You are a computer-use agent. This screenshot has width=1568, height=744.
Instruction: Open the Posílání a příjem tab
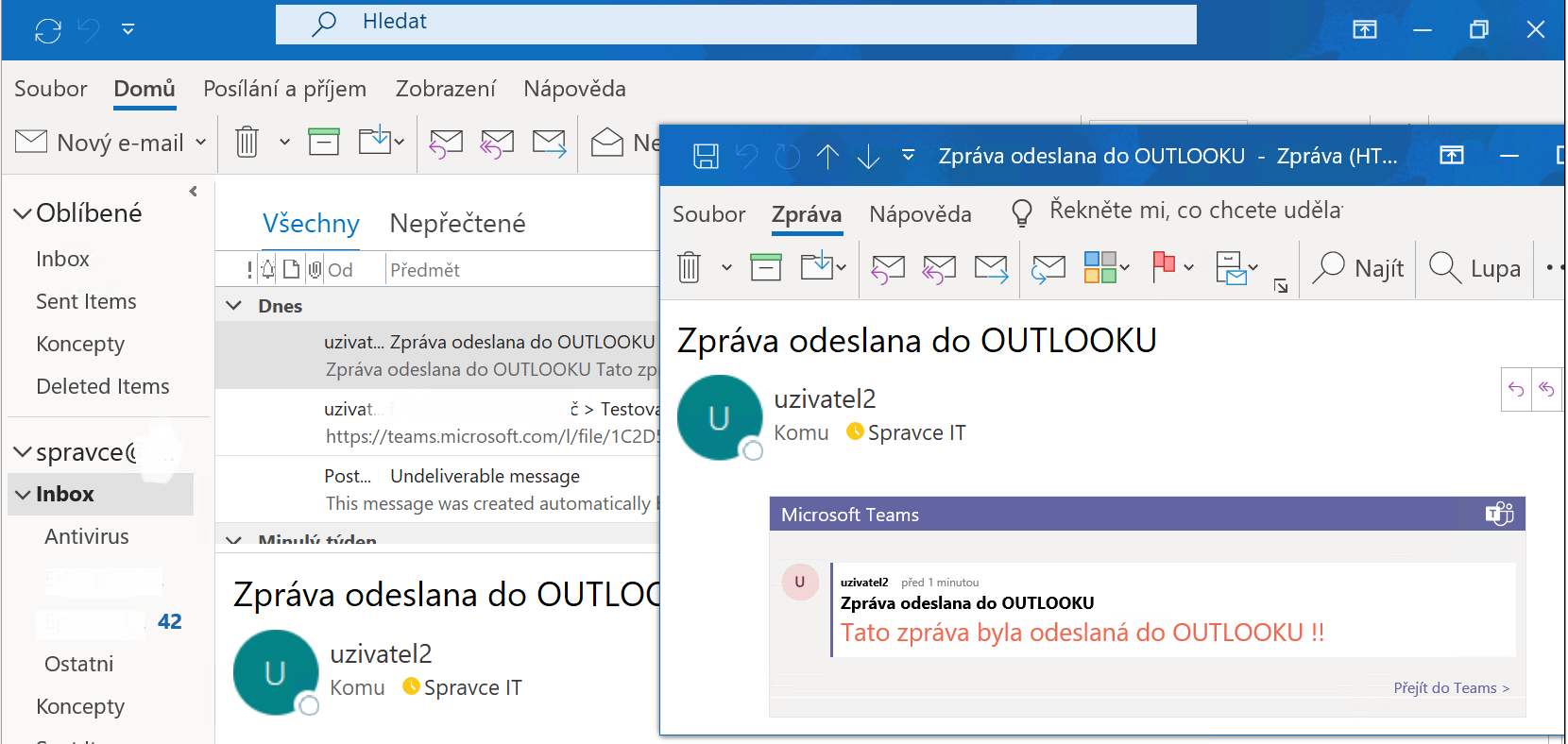tap(284, 89)
